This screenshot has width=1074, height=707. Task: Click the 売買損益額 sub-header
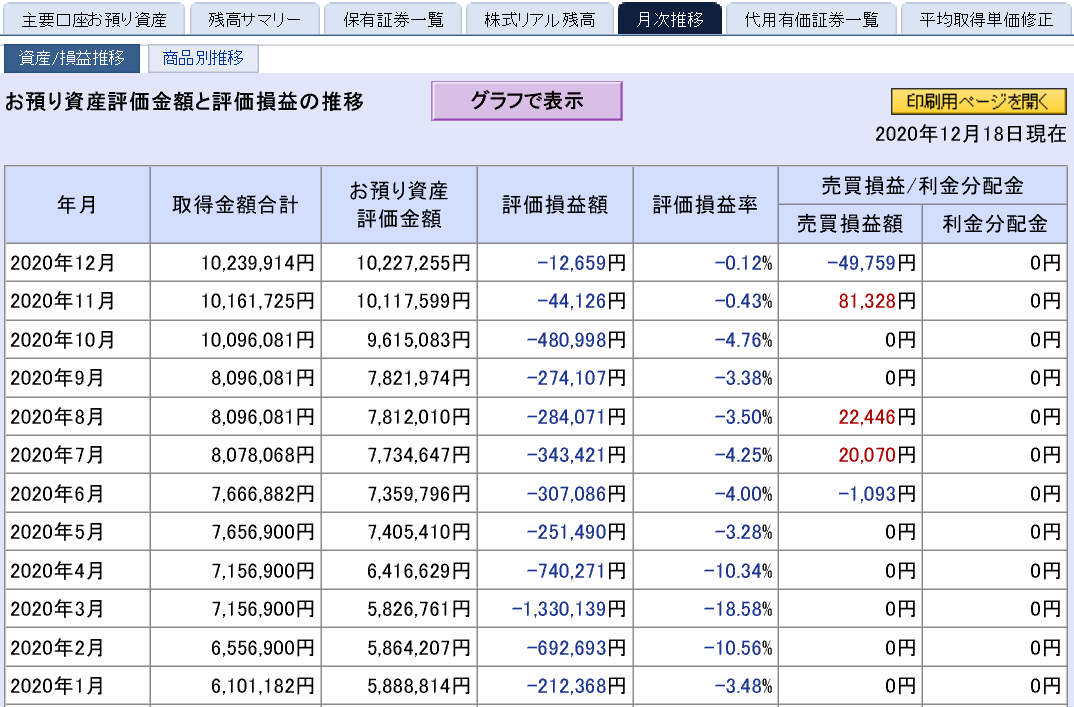850,223
